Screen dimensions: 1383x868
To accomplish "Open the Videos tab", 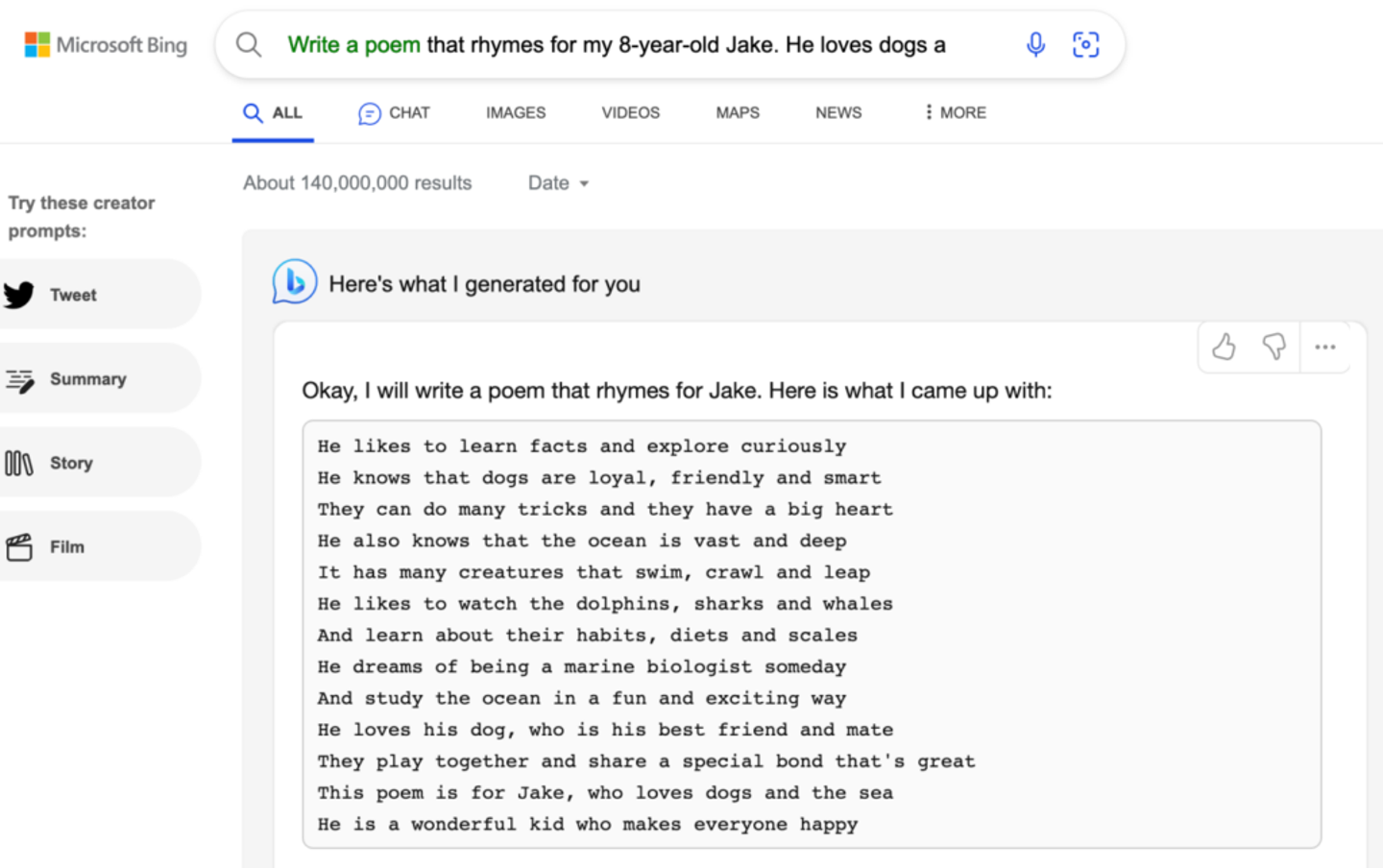I will (x=630, y=113).
